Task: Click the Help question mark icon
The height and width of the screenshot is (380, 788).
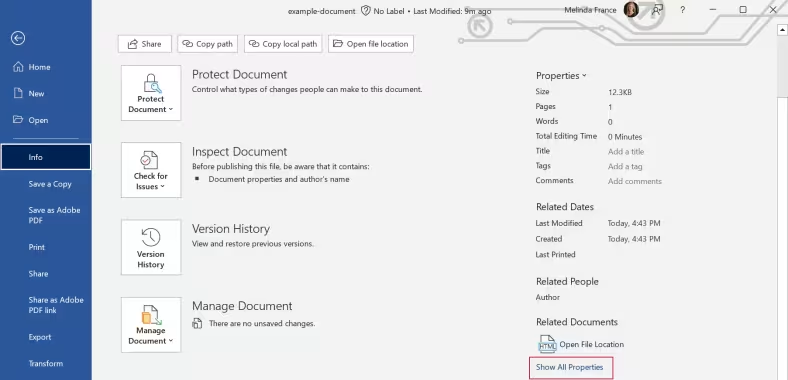Action: [x=682, y=10]
